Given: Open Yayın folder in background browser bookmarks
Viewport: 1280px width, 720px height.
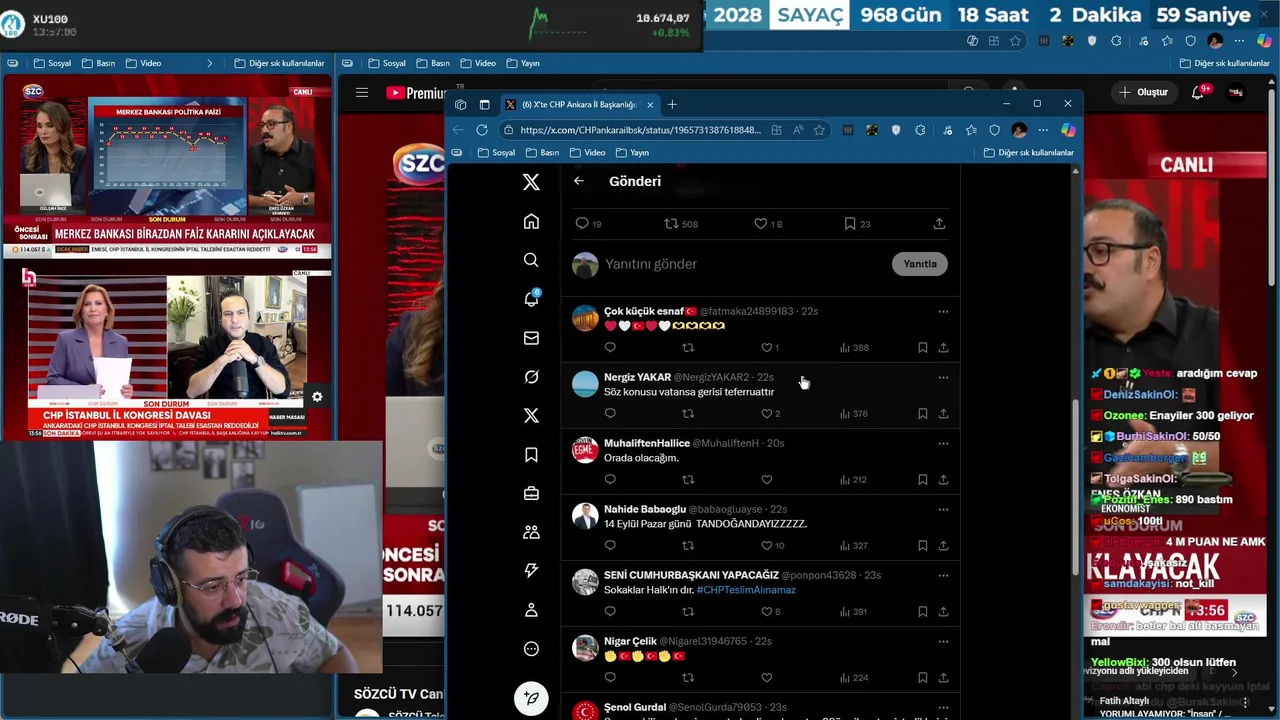Looking at the screenshot, I should pos(523,63).
